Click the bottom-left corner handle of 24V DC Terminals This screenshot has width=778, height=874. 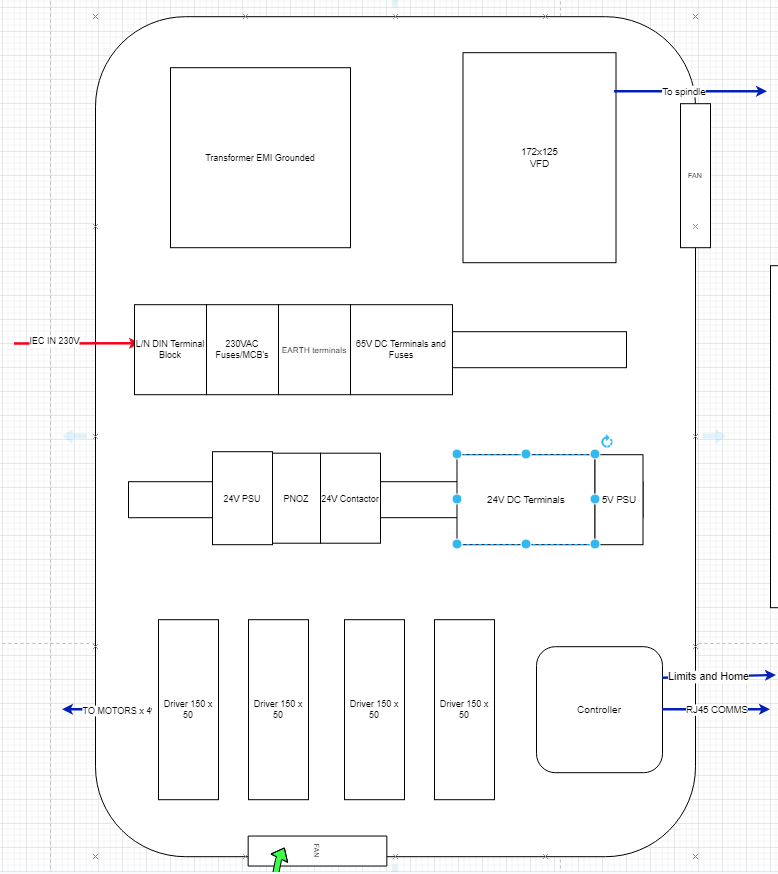pyautogui.click(x=457, y=544)
